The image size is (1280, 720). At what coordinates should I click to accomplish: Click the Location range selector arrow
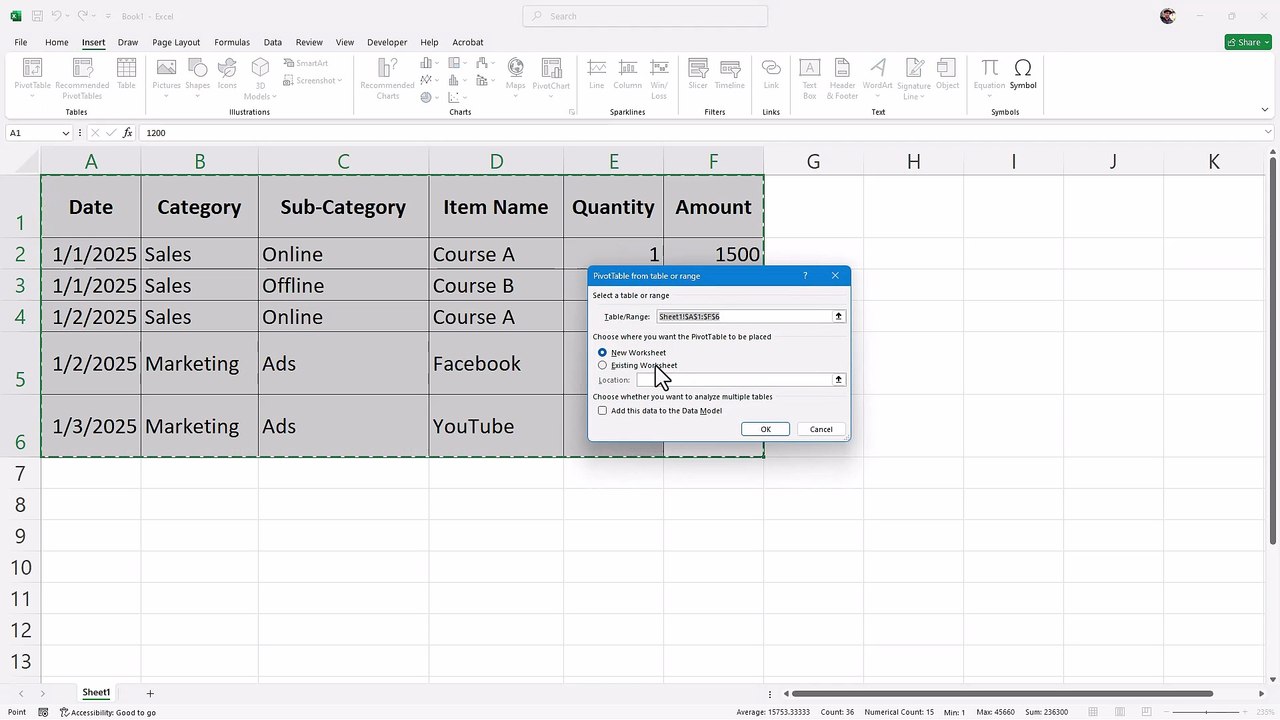tap(839, 380)
